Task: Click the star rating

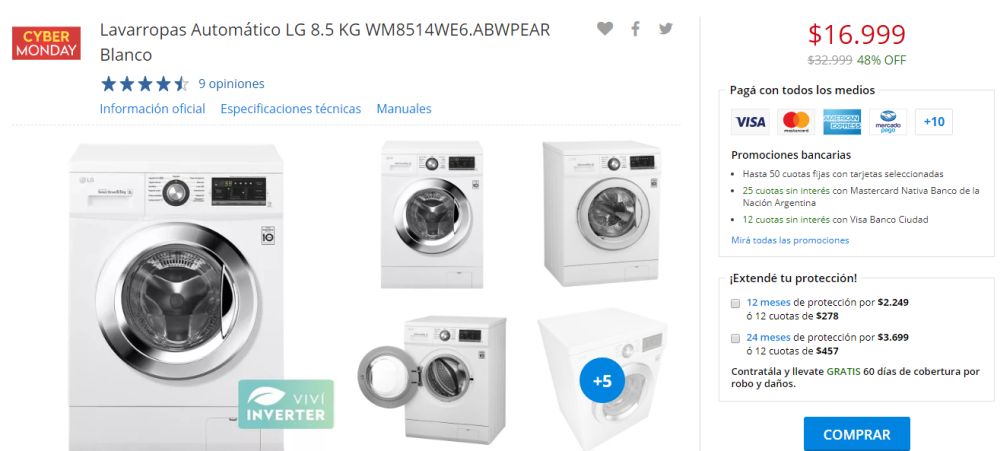Action: coord(145,84)
